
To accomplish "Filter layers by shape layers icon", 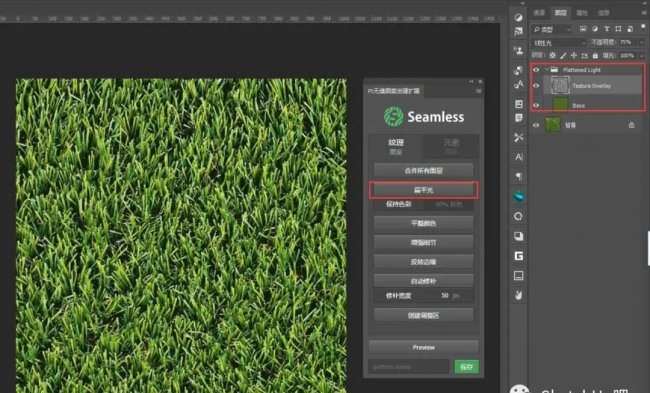I will coord(618,29).
